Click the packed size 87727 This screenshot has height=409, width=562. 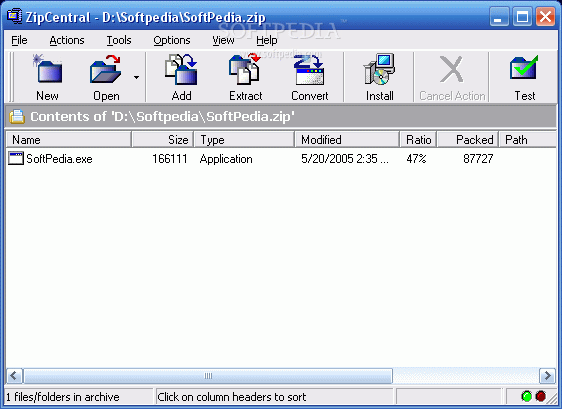(x=478, y=158)
